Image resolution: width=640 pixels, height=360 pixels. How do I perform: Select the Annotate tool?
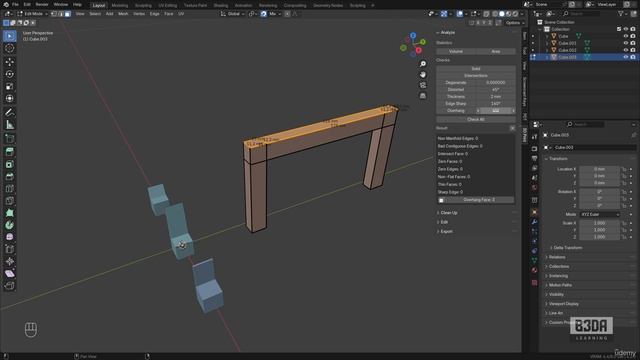[9, 112]
